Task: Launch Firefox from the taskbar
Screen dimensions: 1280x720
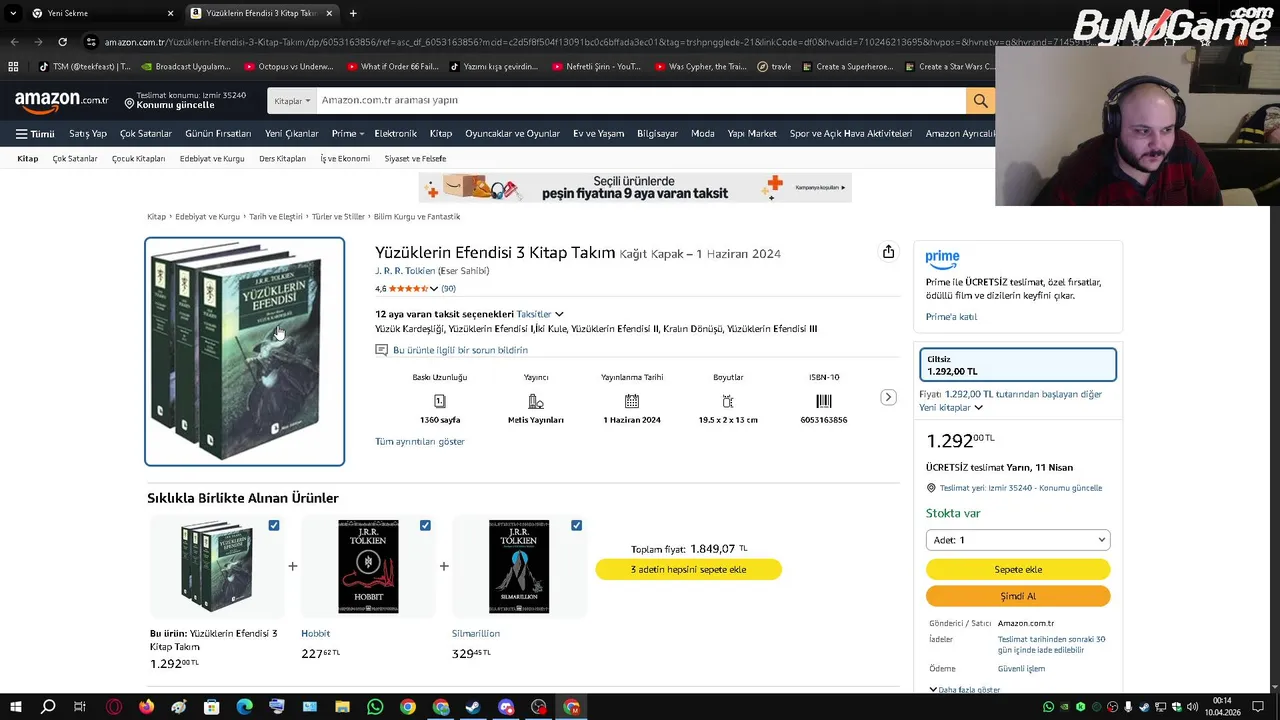Action: (146, 707)
